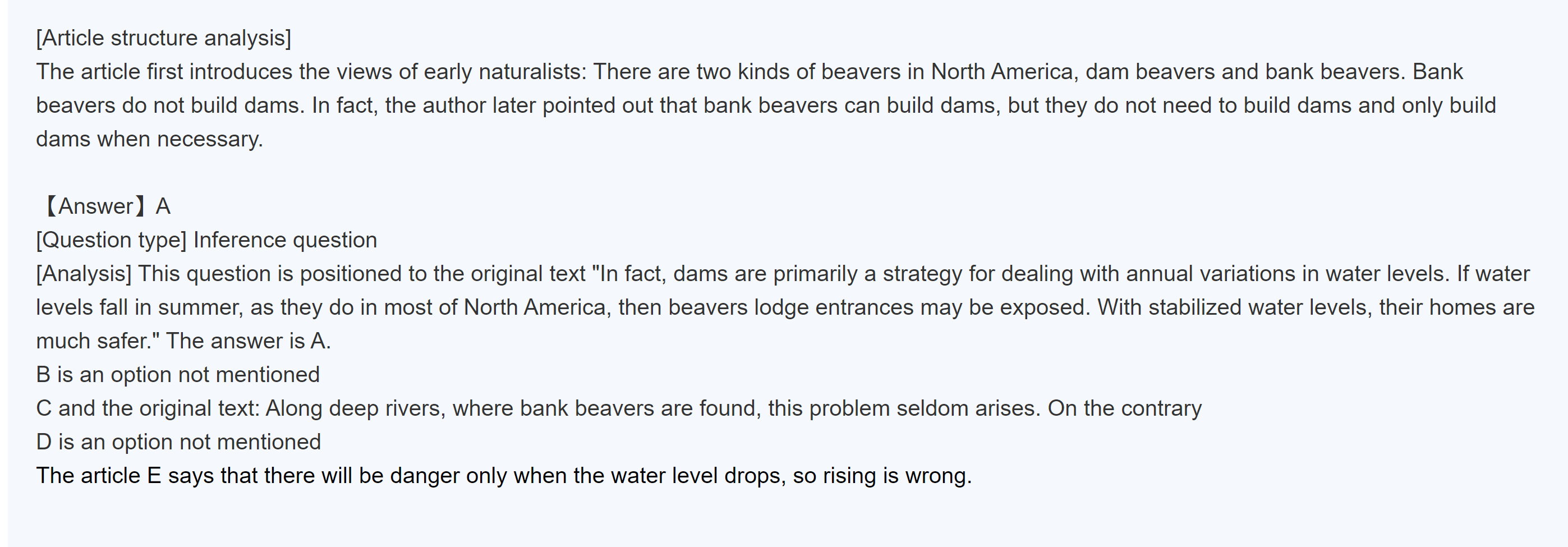
Task: Click the phrase "On the contrary"
Action: click(1124, 408)
